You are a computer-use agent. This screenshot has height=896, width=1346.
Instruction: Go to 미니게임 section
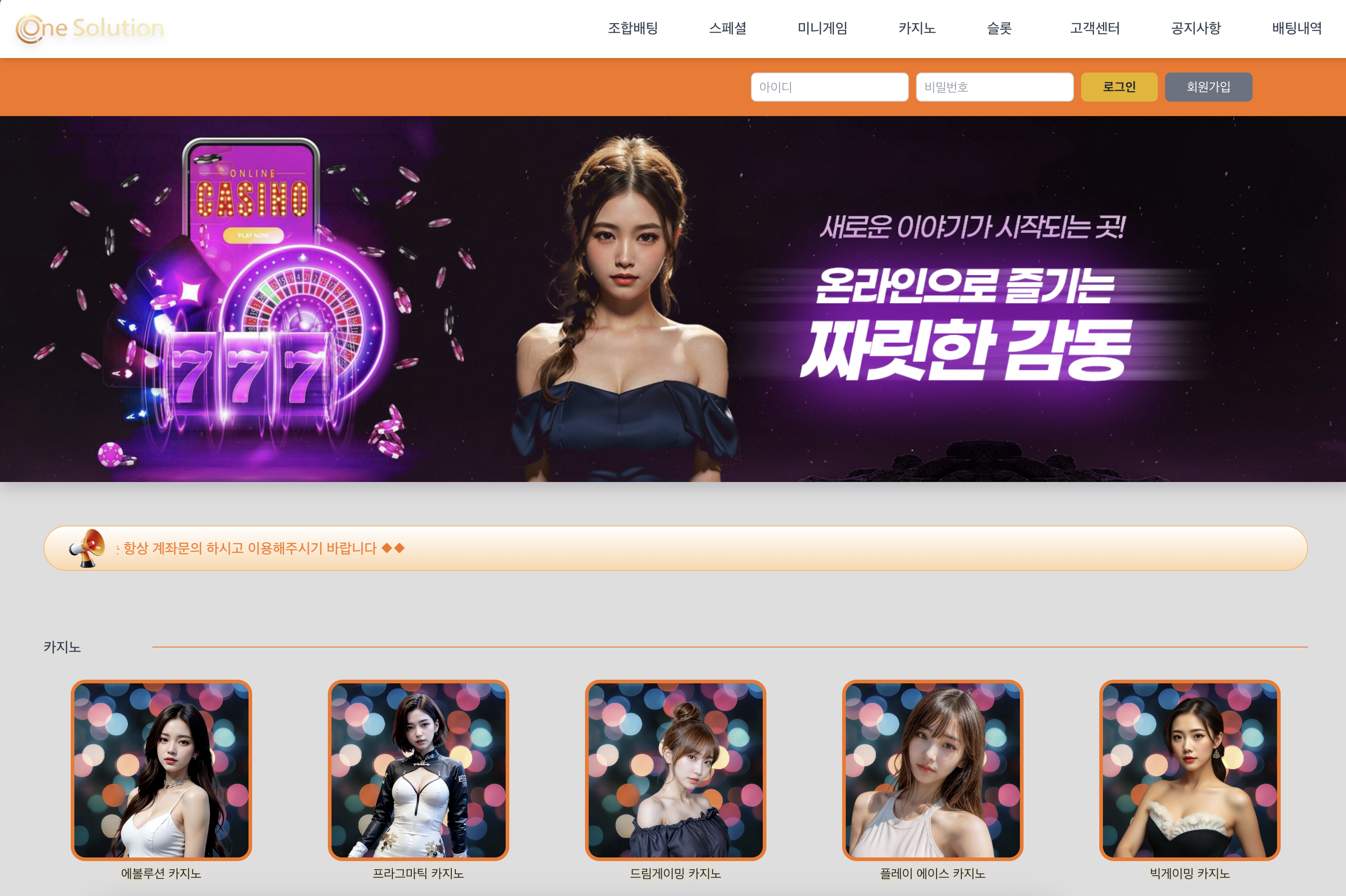click(822, 28)
